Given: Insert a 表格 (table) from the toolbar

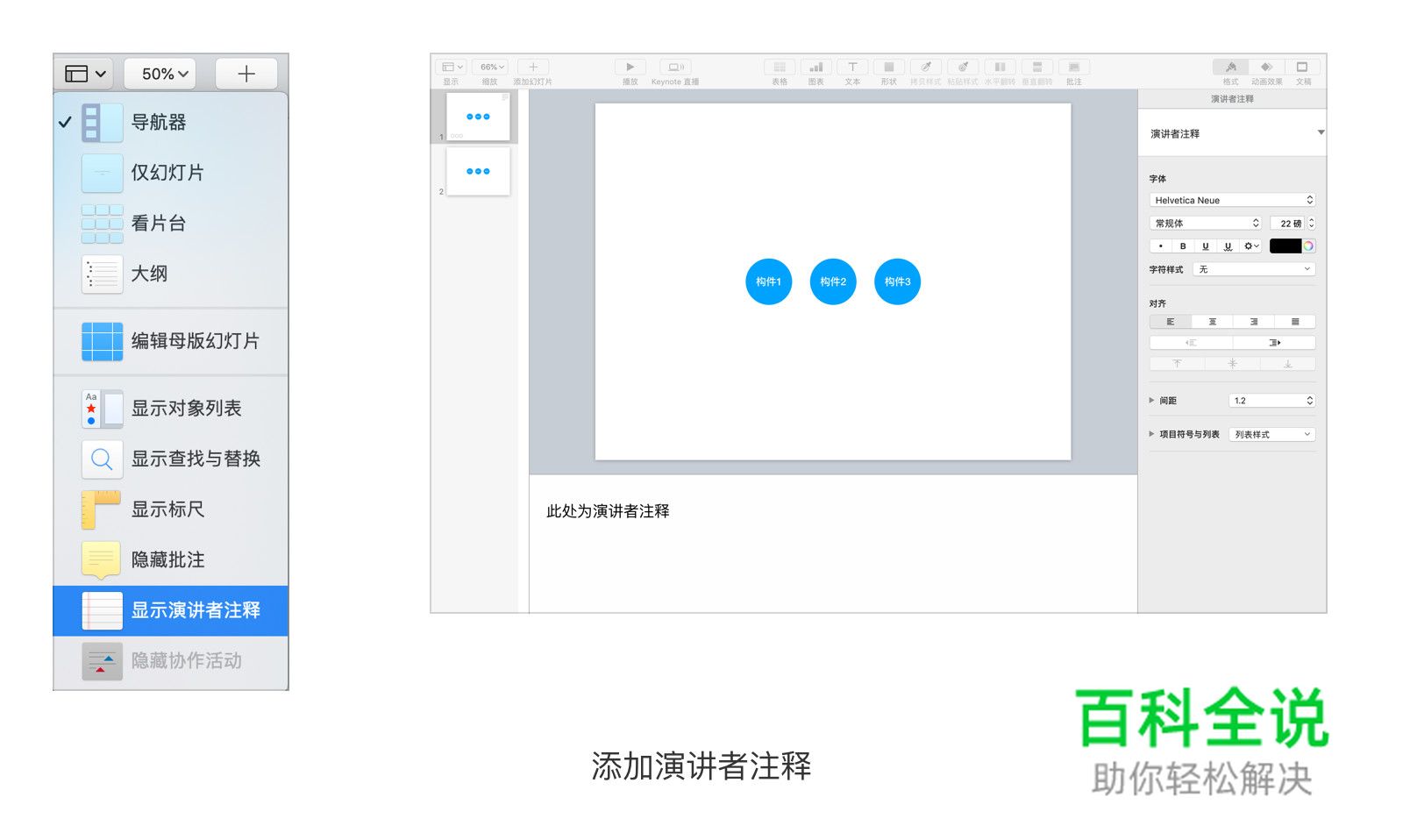Looking at the screenshot, I should [x=779, y=68].
